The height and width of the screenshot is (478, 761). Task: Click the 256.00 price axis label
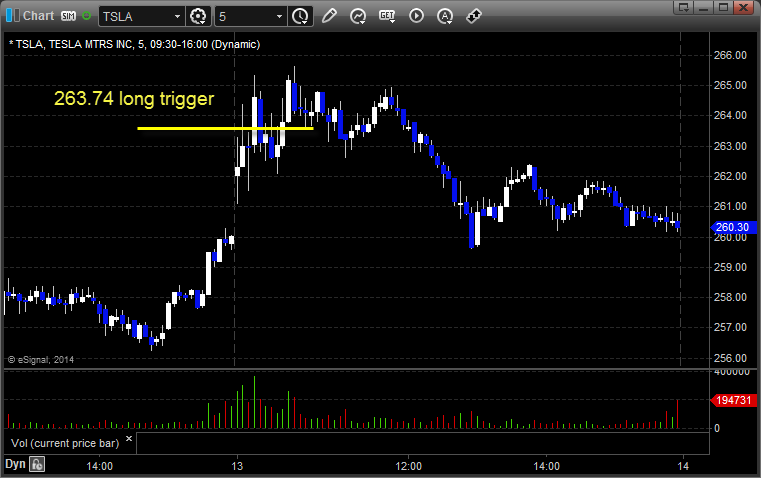[730, 358]
